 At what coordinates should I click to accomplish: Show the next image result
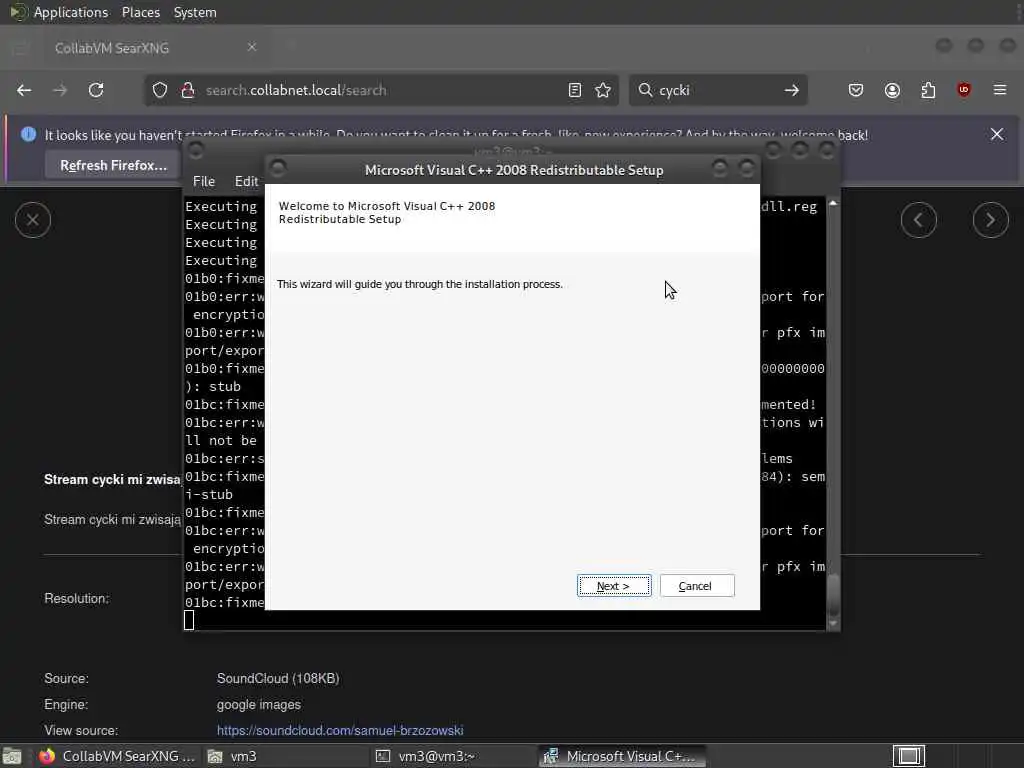pyautogui.click(x=990, y=220)
